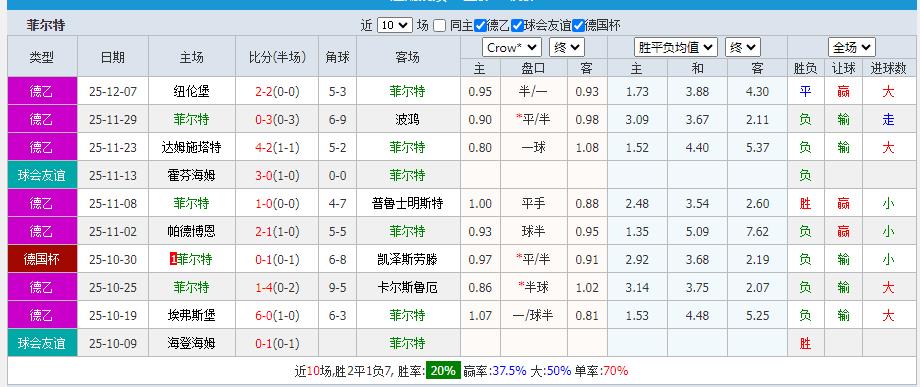This screenshot has width=920, height=387.
Task: Click the 纽伦堡 home team link
Action: (x=191, y=91)
